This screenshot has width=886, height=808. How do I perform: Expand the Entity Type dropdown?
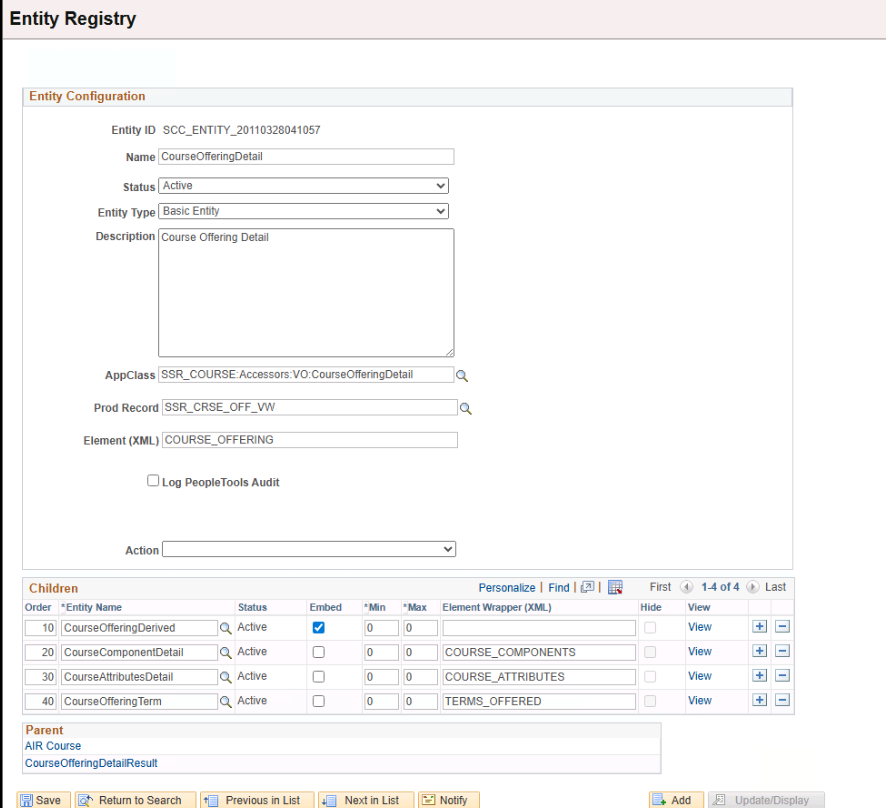tap(303, 212)
